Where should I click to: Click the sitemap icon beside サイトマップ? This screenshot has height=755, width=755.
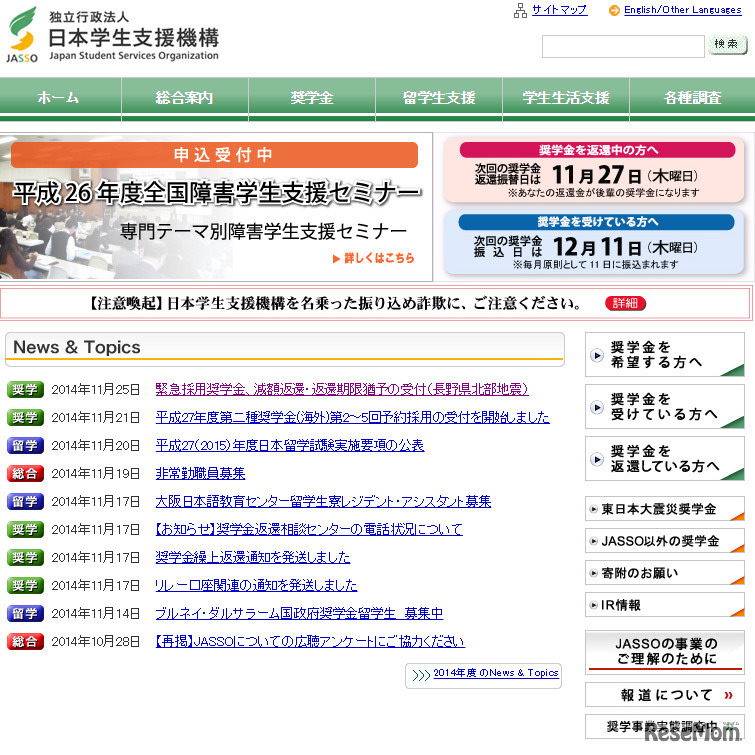point(520,10)
